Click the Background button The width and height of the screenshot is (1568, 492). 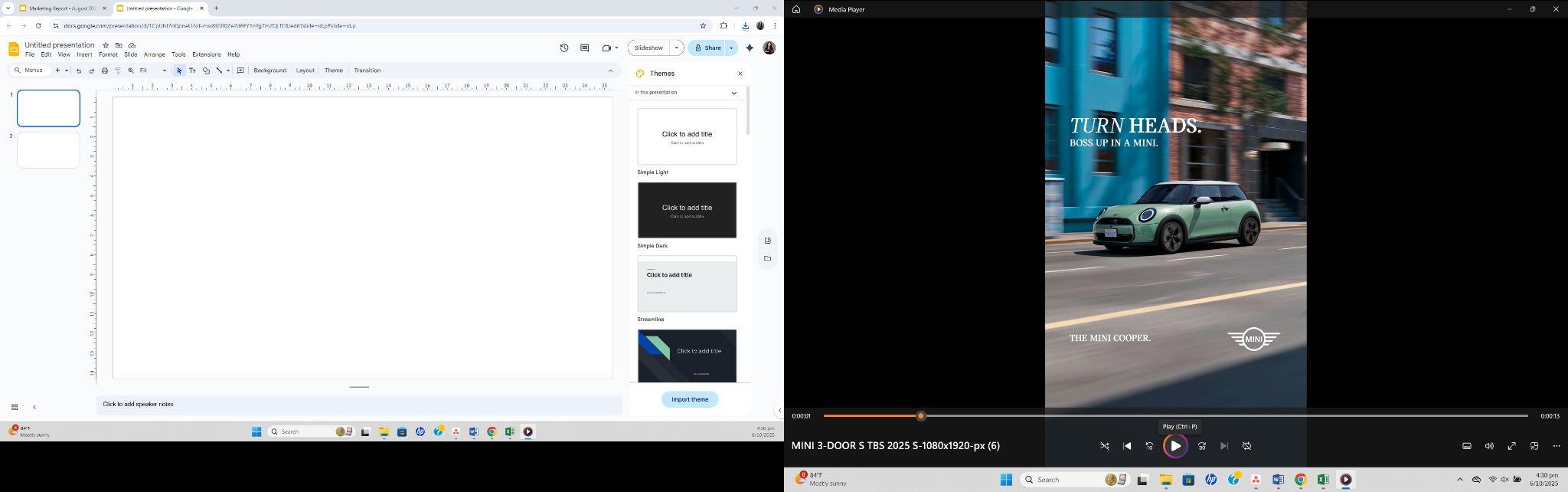pyautogui.click(x=269, y=71)
